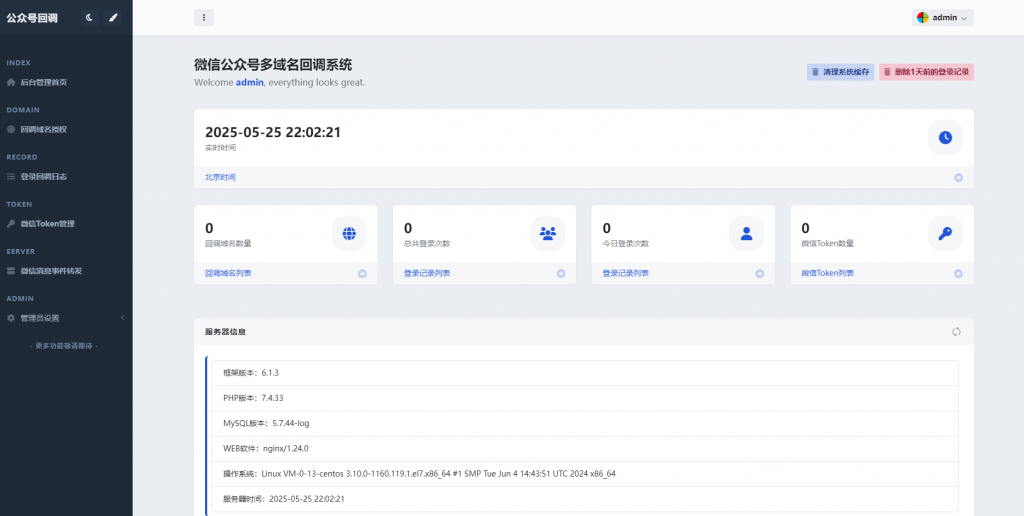1024x516 pixels.
Task: Open the admin user dropdown
Action: 942,18
